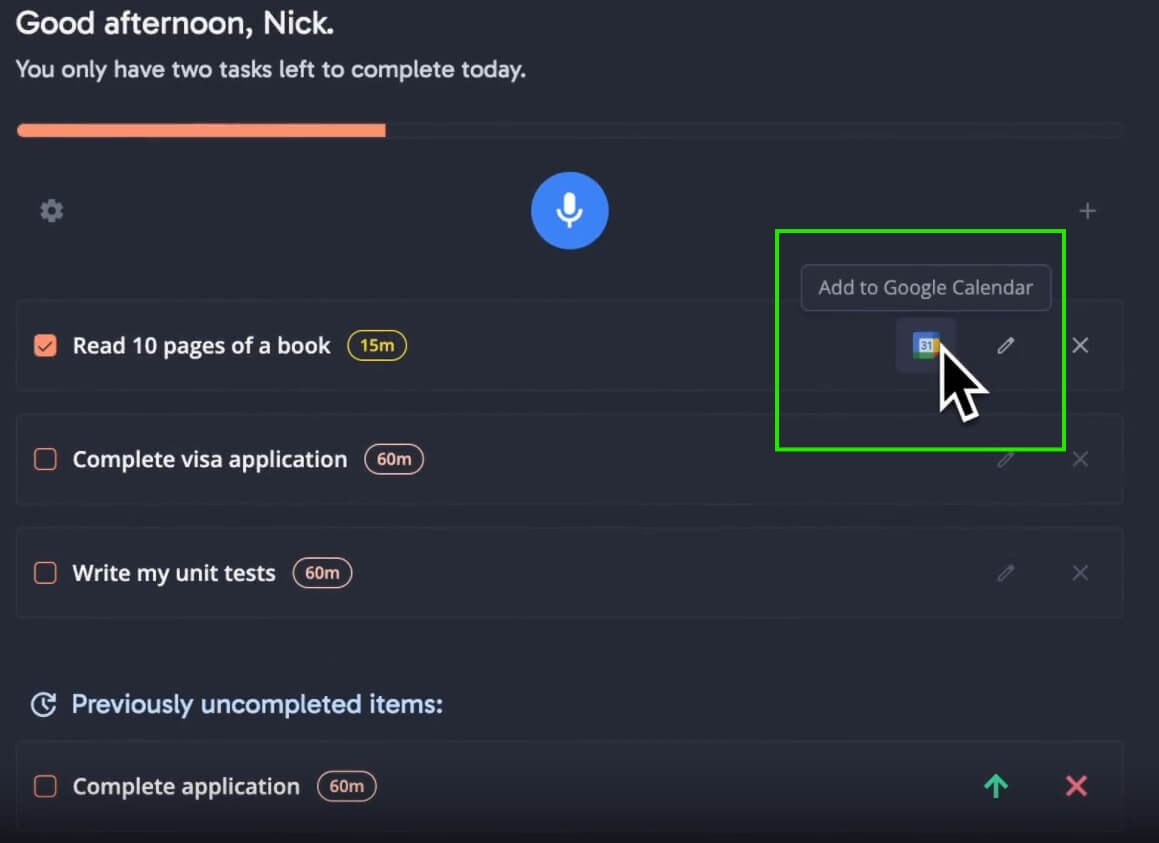Open settings via the gear icon
The image size is (1159, 843).
click(x=52, y=211)
